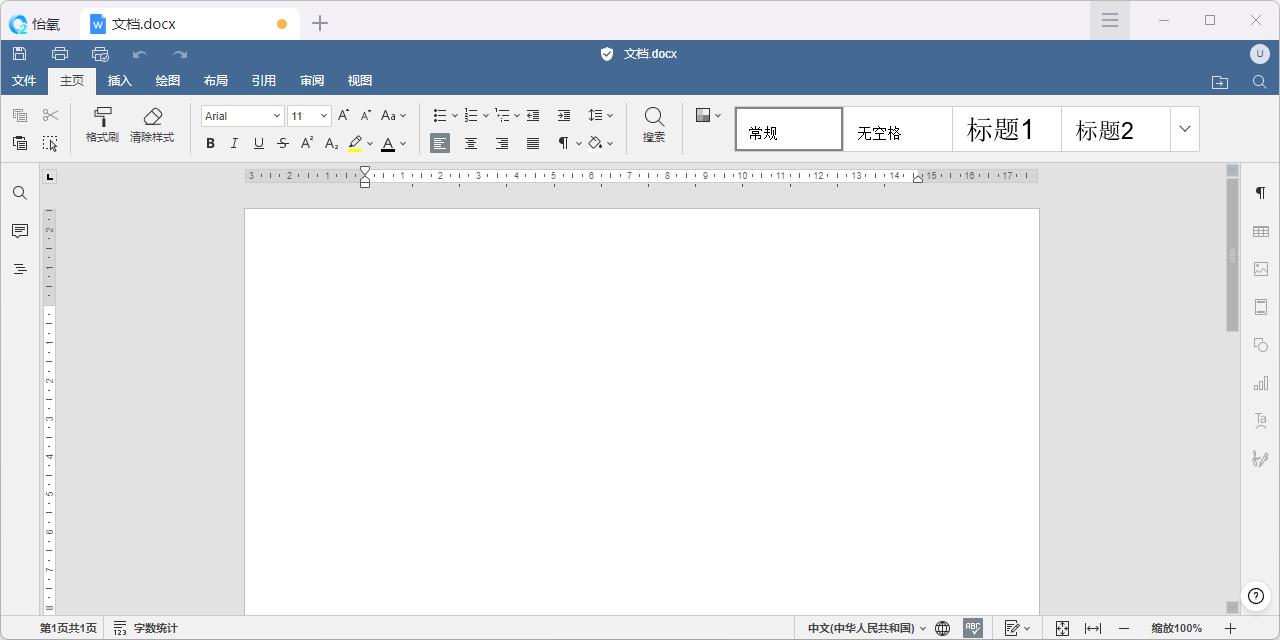Switch to the 绘图 tab

point(168,81)
